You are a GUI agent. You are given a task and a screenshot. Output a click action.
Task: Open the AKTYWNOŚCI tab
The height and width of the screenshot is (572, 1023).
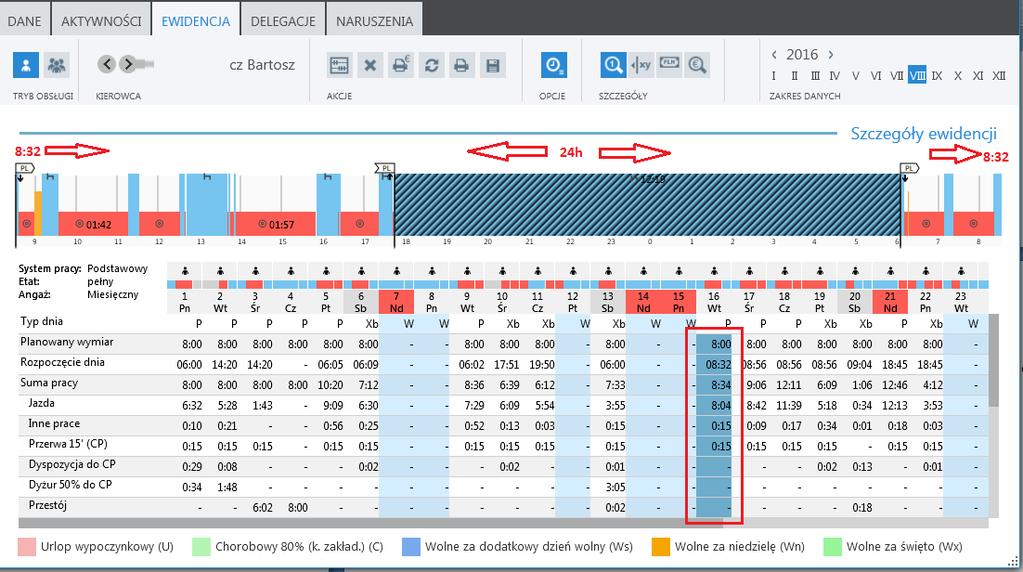(101, 21)
